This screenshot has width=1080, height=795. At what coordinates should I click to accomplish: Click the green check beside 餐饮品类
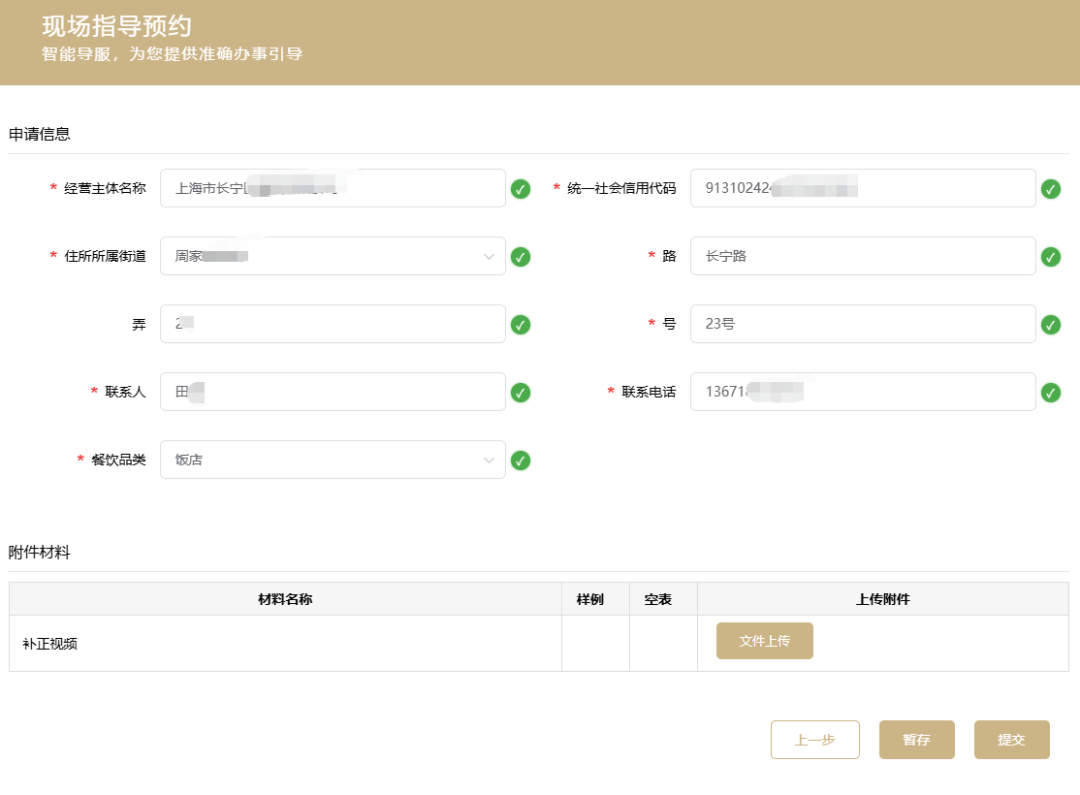coord(520,460)
